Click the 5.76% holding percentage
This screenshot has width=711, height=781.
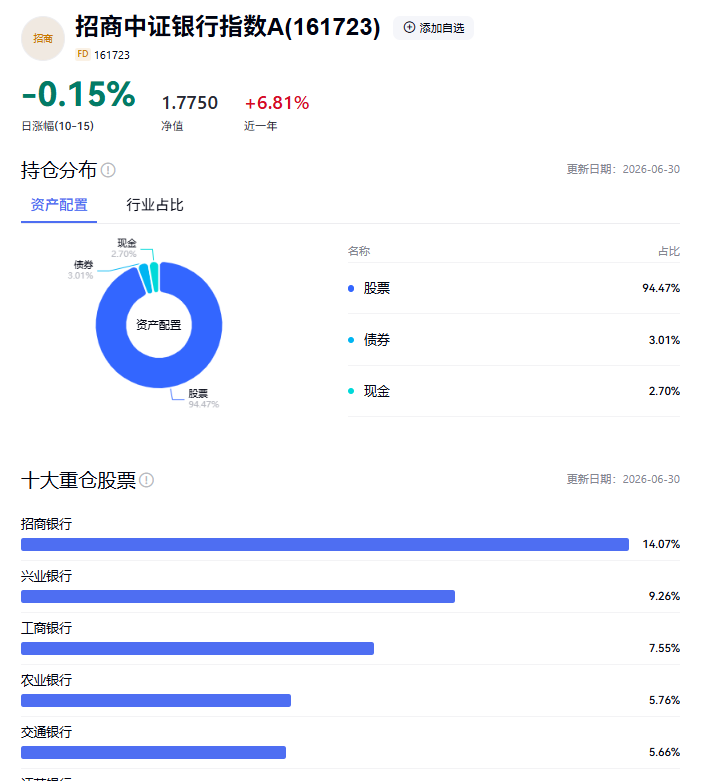664,700
